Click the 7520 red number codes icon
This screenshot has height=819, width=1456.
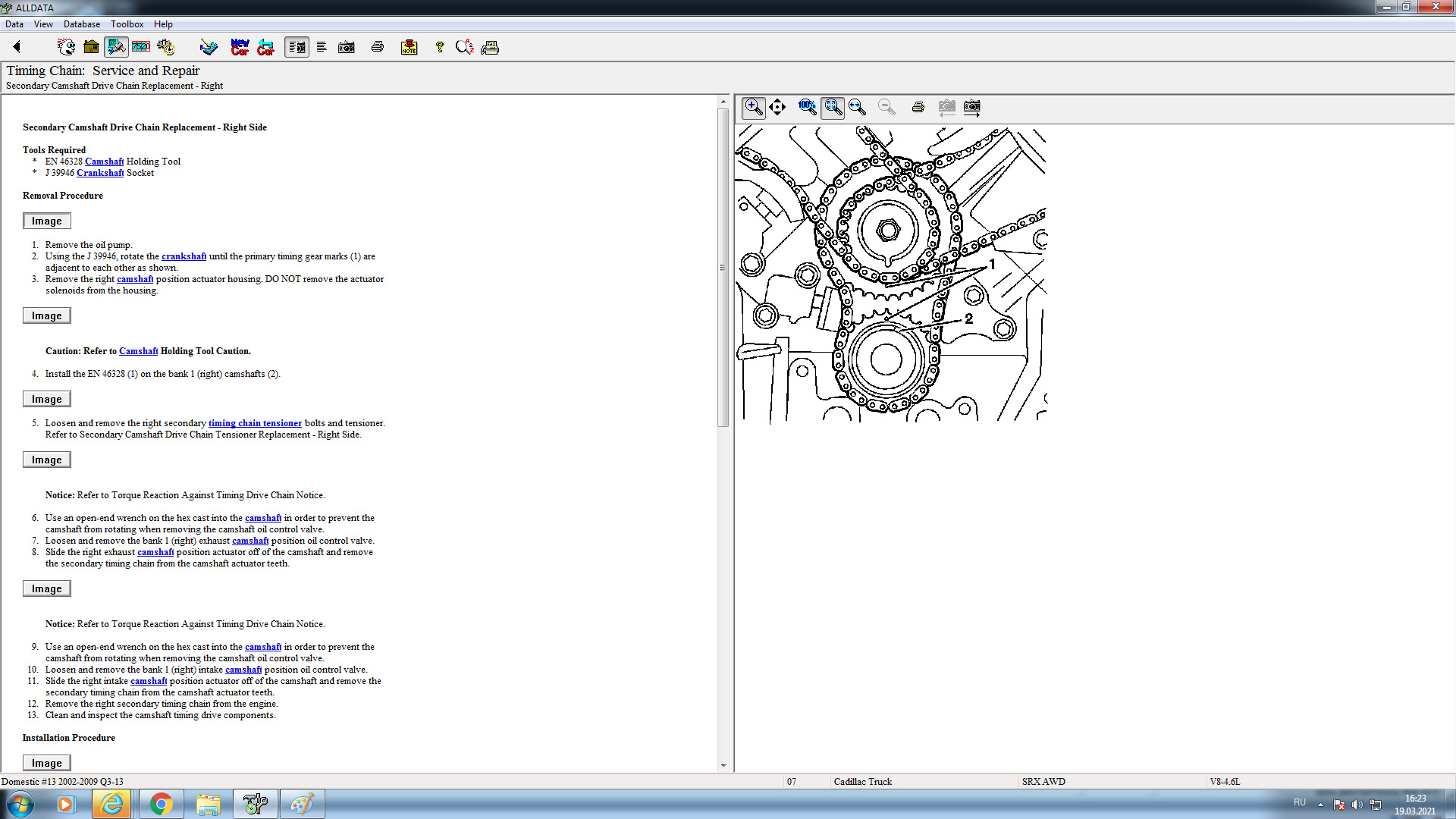[141, 47]
